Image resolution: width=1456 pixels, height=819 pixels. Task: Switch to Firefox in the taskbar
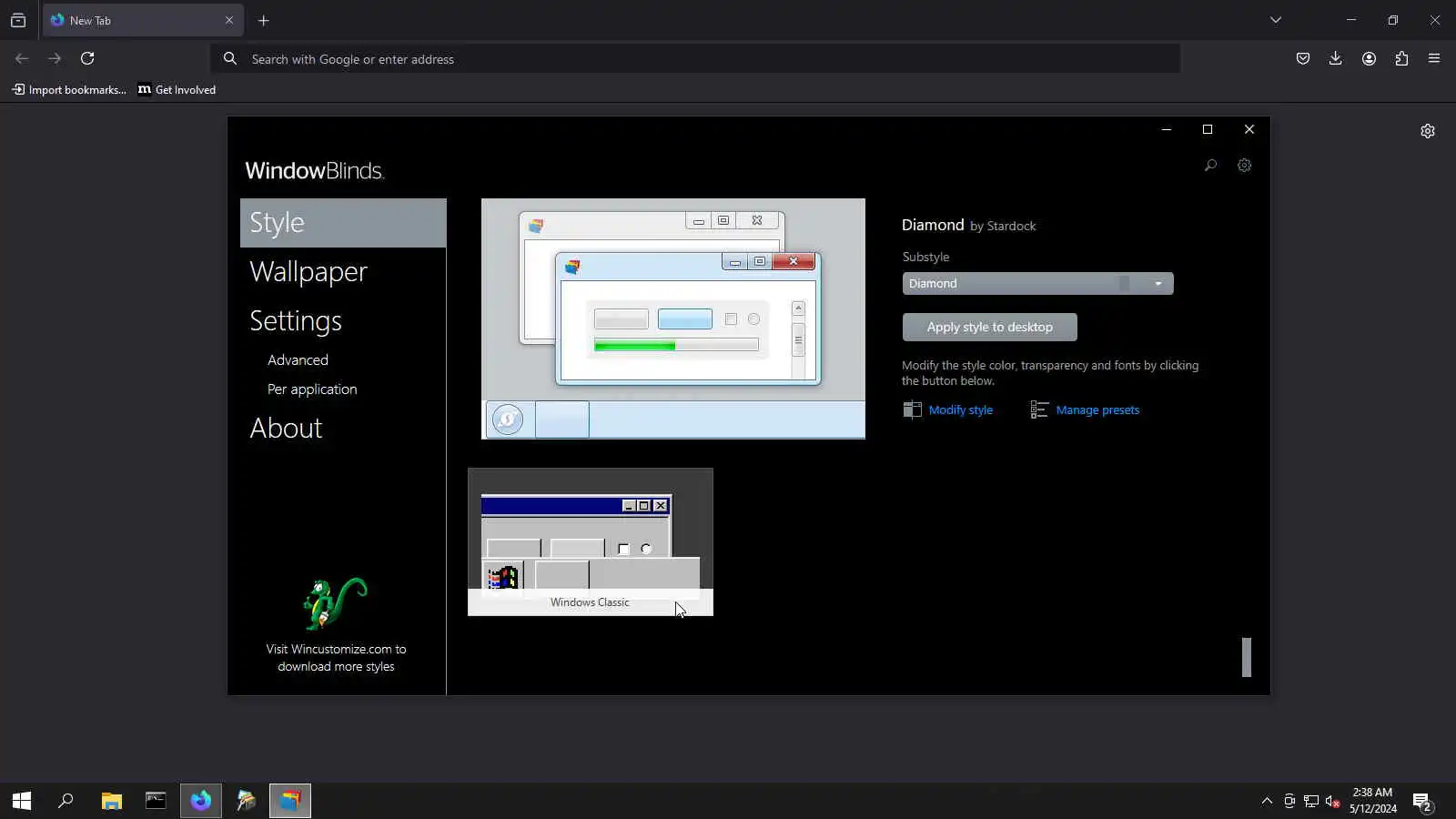[x=201, y=801]
